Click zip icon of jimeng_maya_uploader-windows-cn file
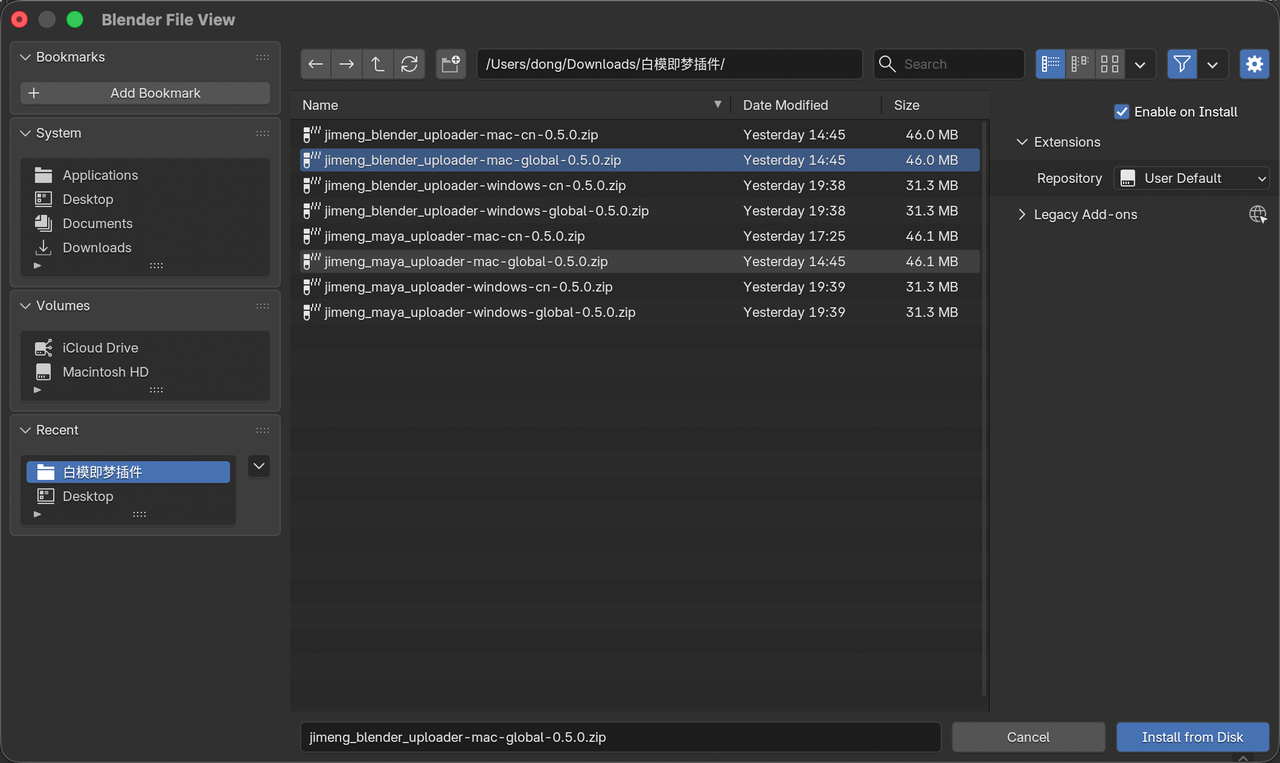 tap(312, 286)
